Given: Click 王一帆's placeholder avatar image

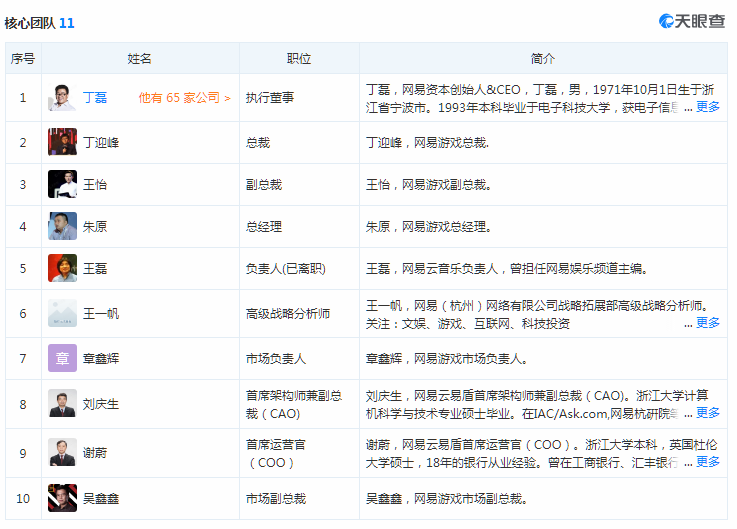Looking at the screenshot, I should point(62,313).
